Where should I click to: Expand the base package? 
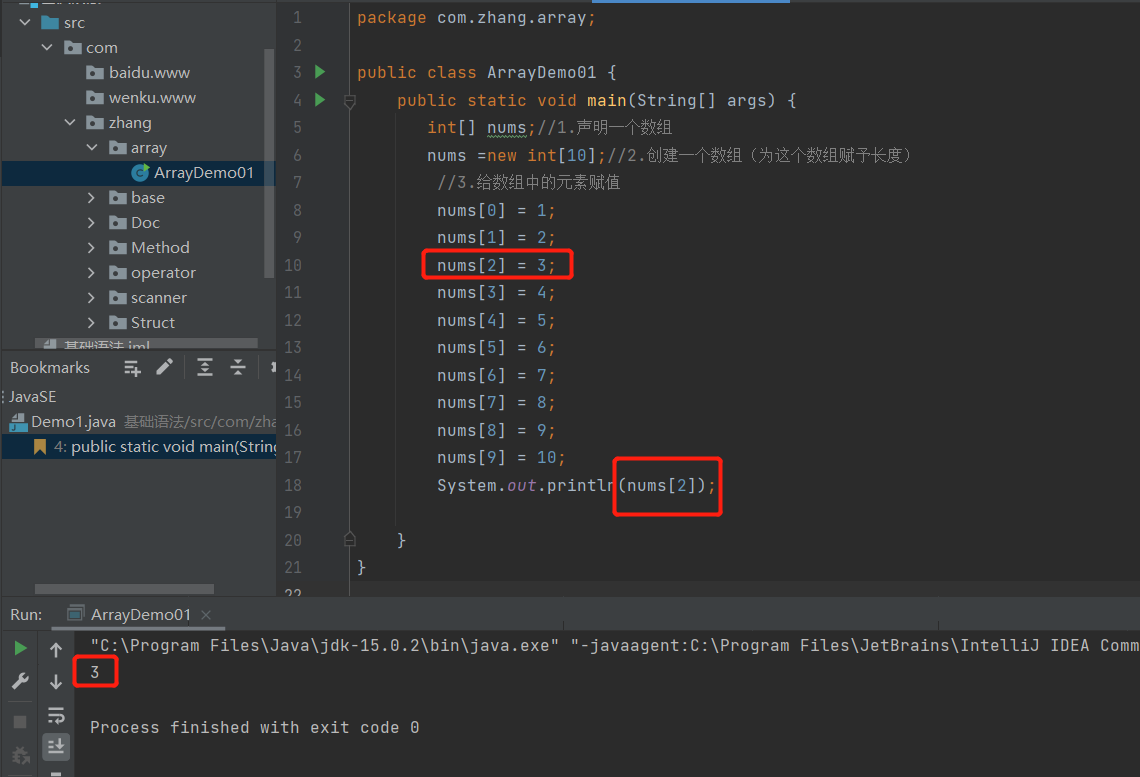point(91,198)
